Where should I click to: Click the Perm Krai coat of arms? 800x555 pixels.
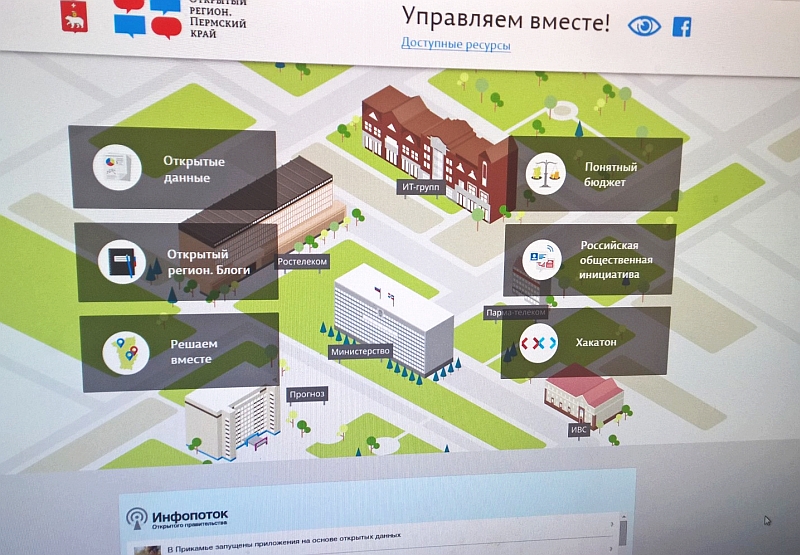click(74, 17)
